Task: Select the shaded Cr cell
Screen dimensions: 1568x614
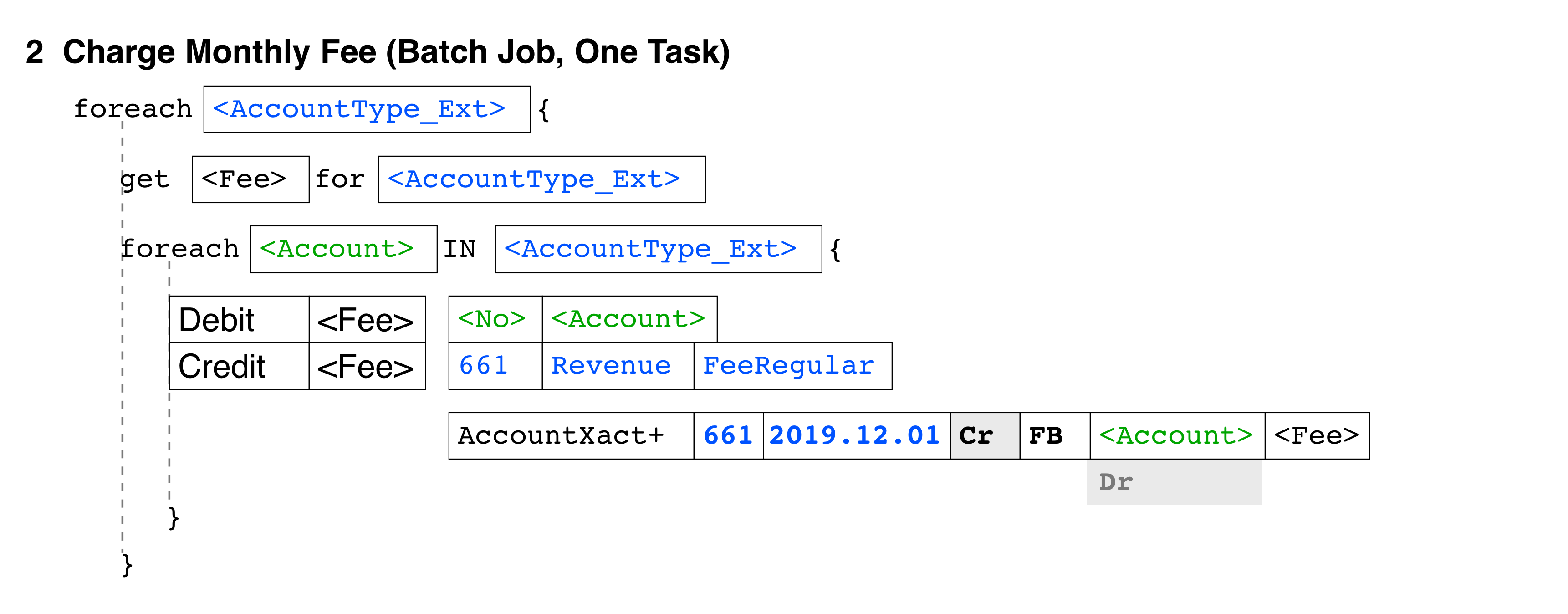Action: pos(985,436)
